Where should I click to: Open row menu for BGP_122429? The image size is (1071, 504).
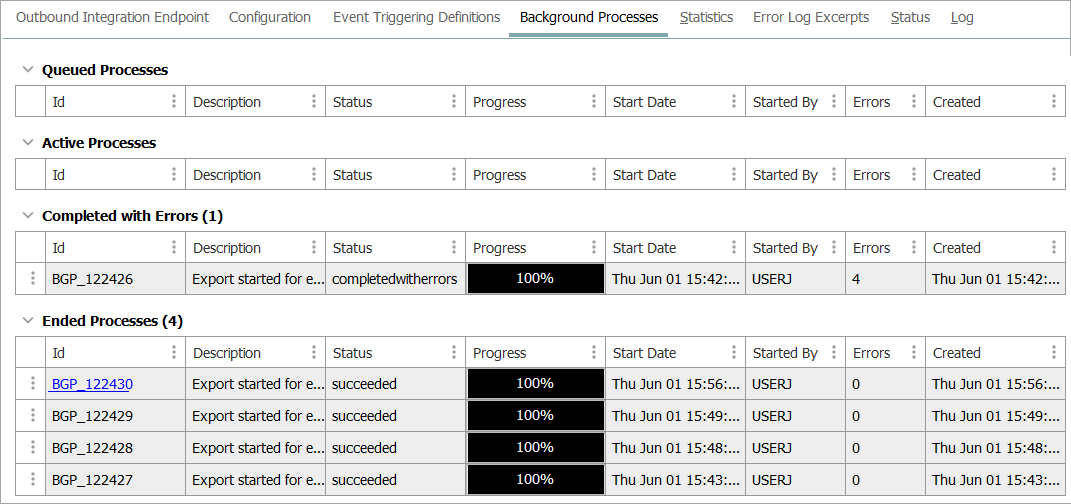click(x=31, y=416)
